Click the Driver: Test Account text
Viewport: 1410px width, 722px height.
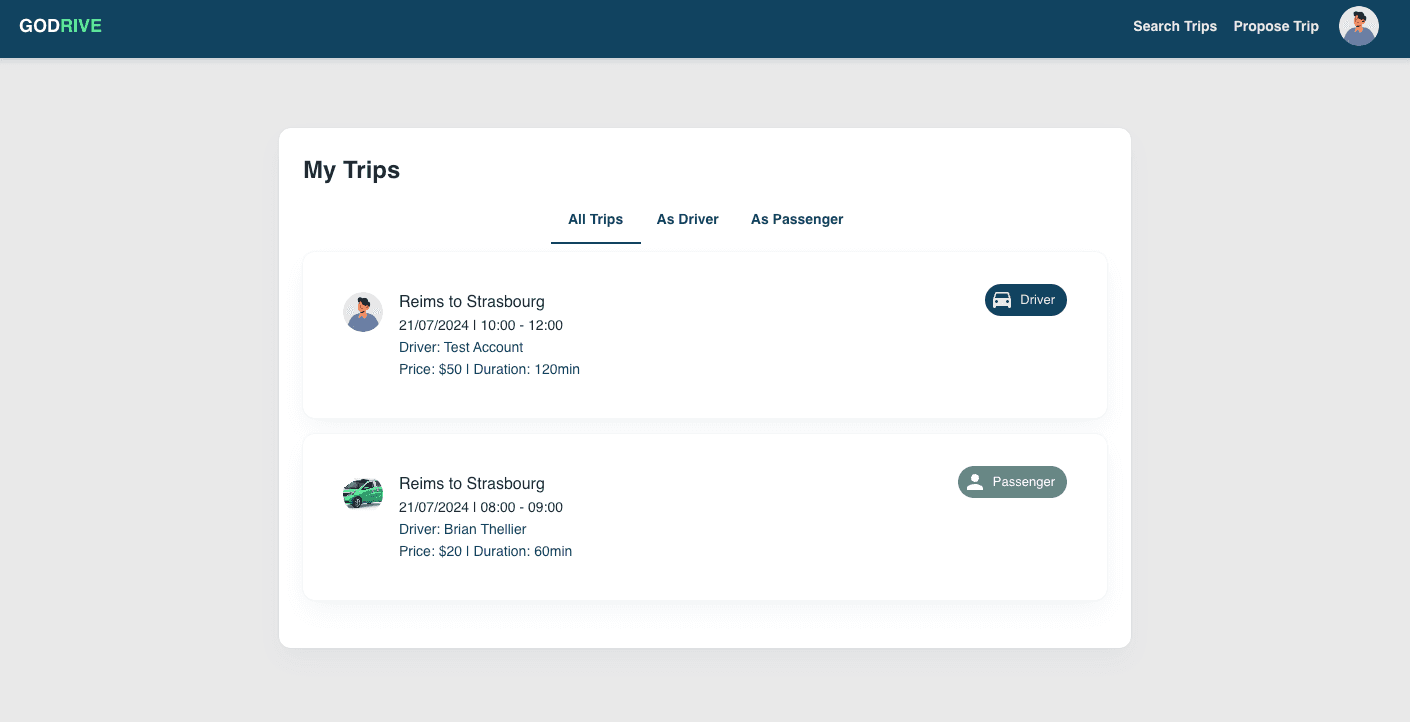pyautogui.click(x=461, y=348)
